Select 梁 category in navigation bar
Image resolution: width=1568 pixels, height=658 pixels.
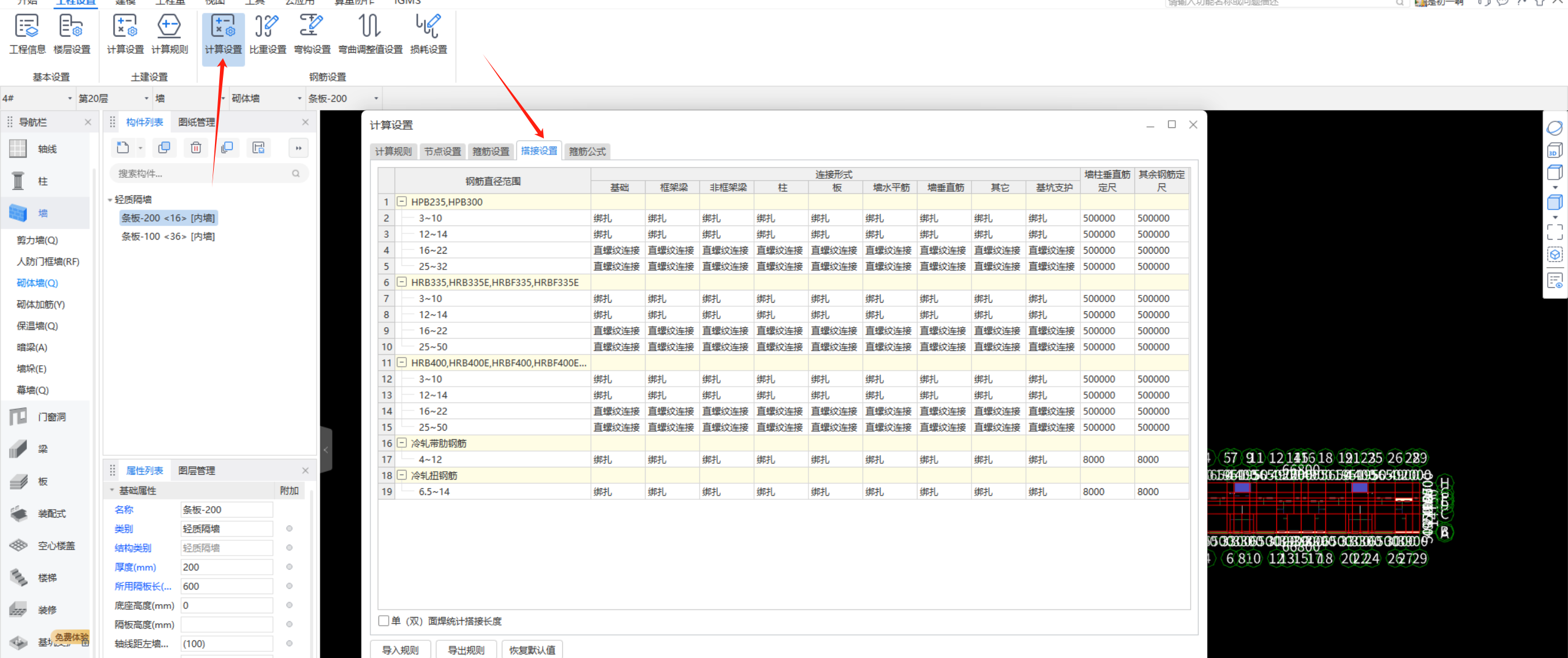pos(45,449)
